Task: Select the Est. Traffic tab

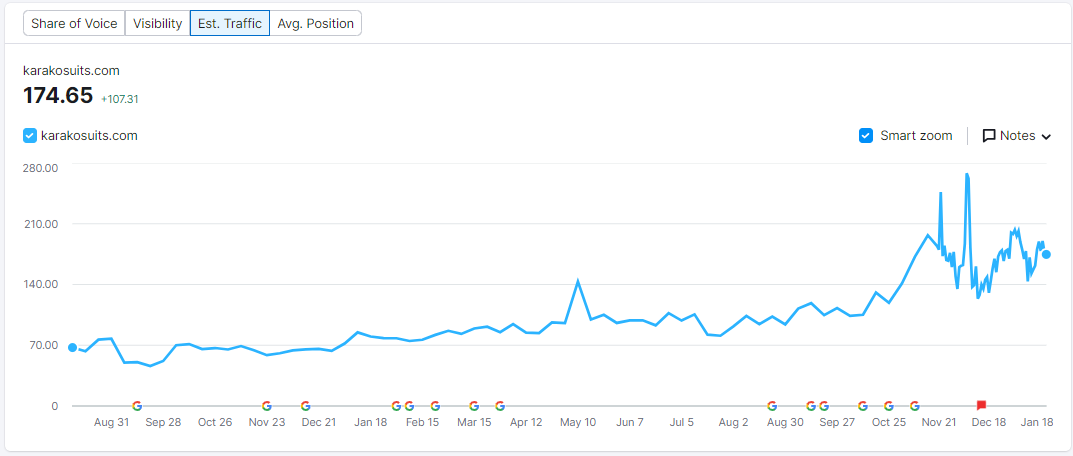Action: [230, 23]
